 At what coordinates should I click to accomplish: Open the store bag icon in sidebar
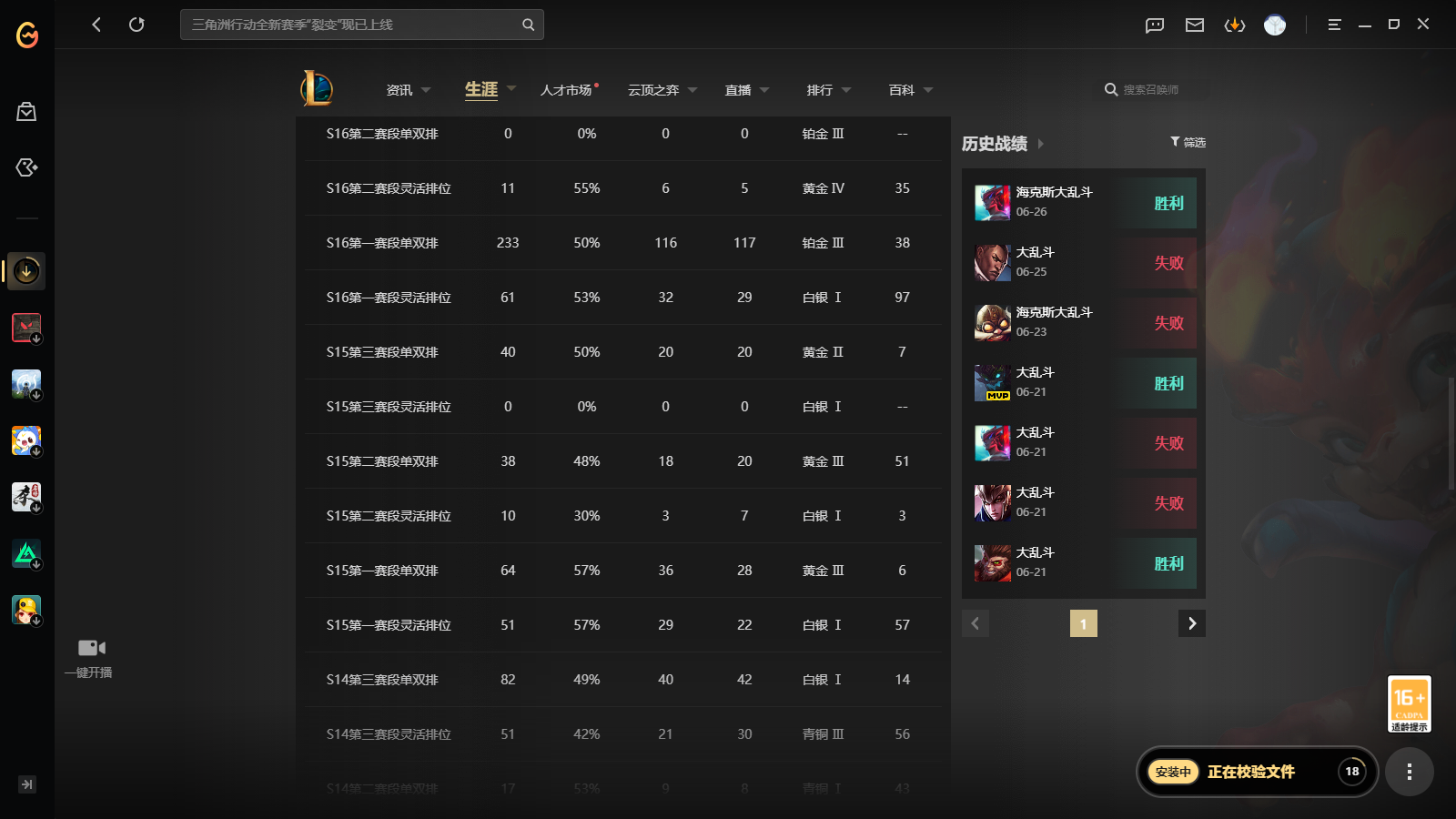(26, 112)
